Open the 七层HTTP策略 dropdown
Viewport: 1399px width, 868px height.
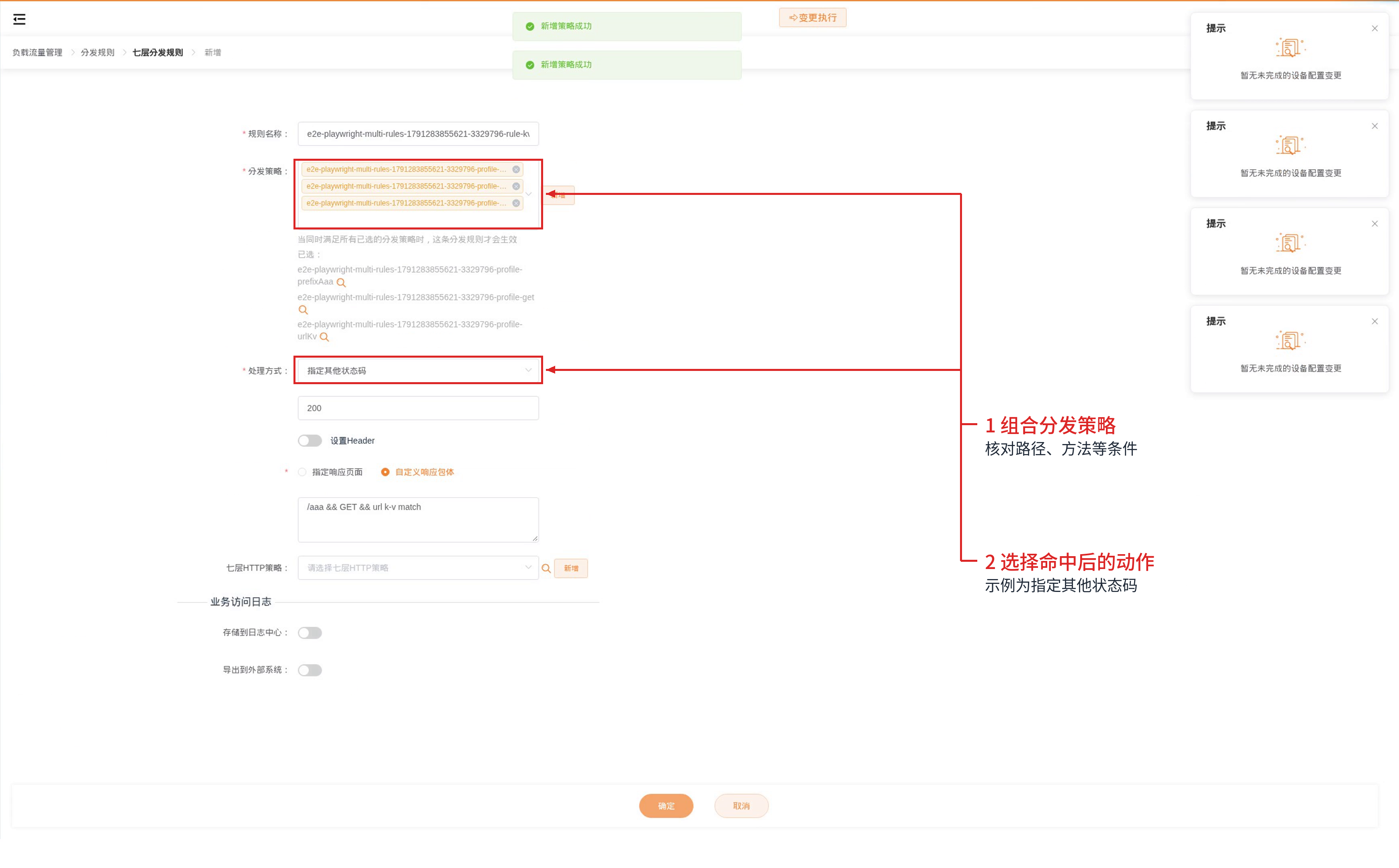(x=418, y=568)
